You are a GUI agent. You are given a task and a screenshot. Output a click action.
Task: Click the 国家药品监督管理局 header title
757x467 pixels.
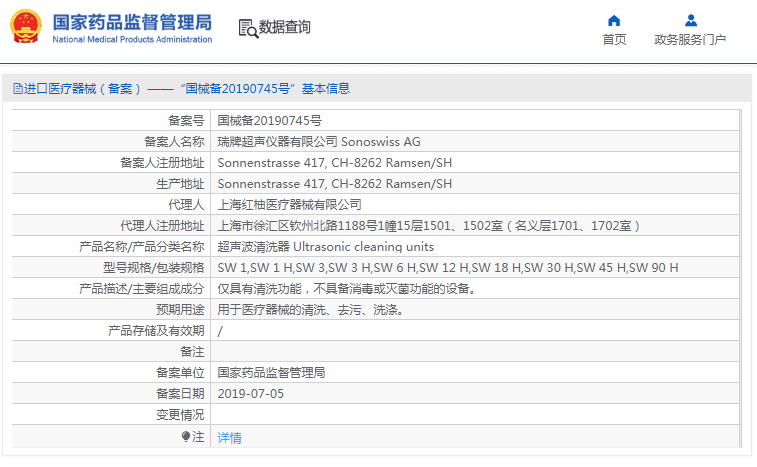(x=132, y=22)
